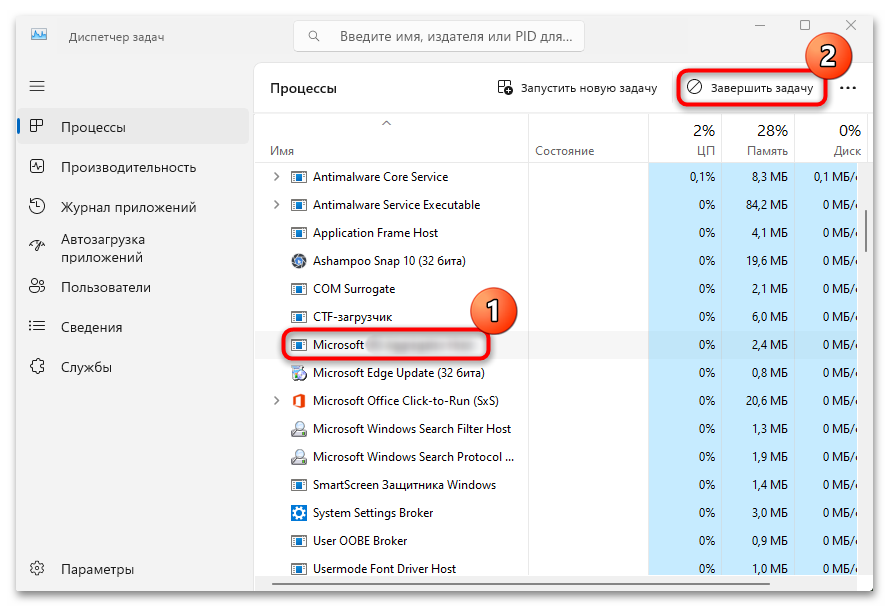Screen dimensions: 889x607
Task: Select the Usermode Font Driver Host row
Action: click(556, 568)
